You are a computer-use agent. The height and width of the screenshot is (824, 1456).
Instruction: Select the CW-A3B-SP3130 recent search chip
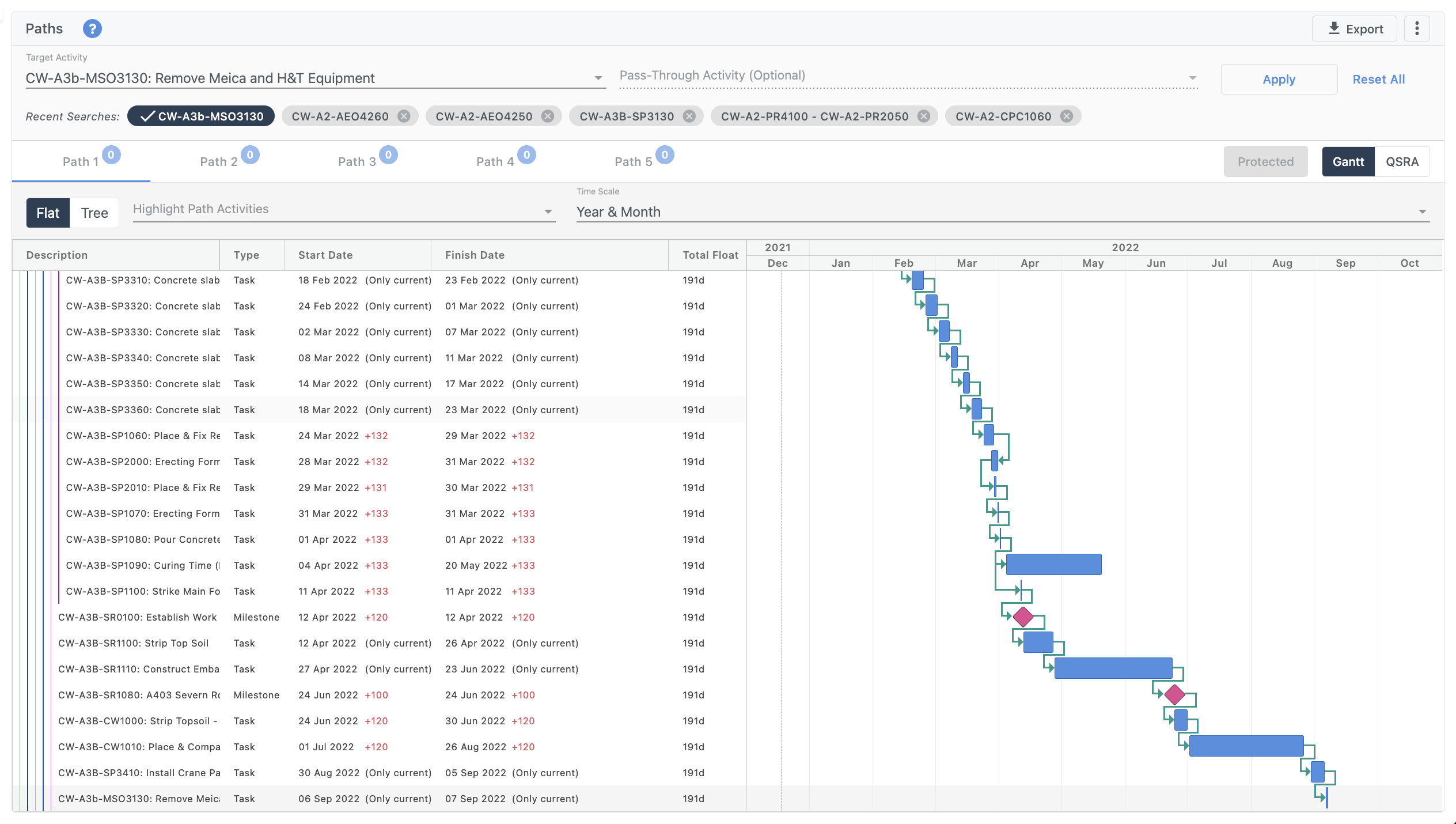[x=627, y=116]
